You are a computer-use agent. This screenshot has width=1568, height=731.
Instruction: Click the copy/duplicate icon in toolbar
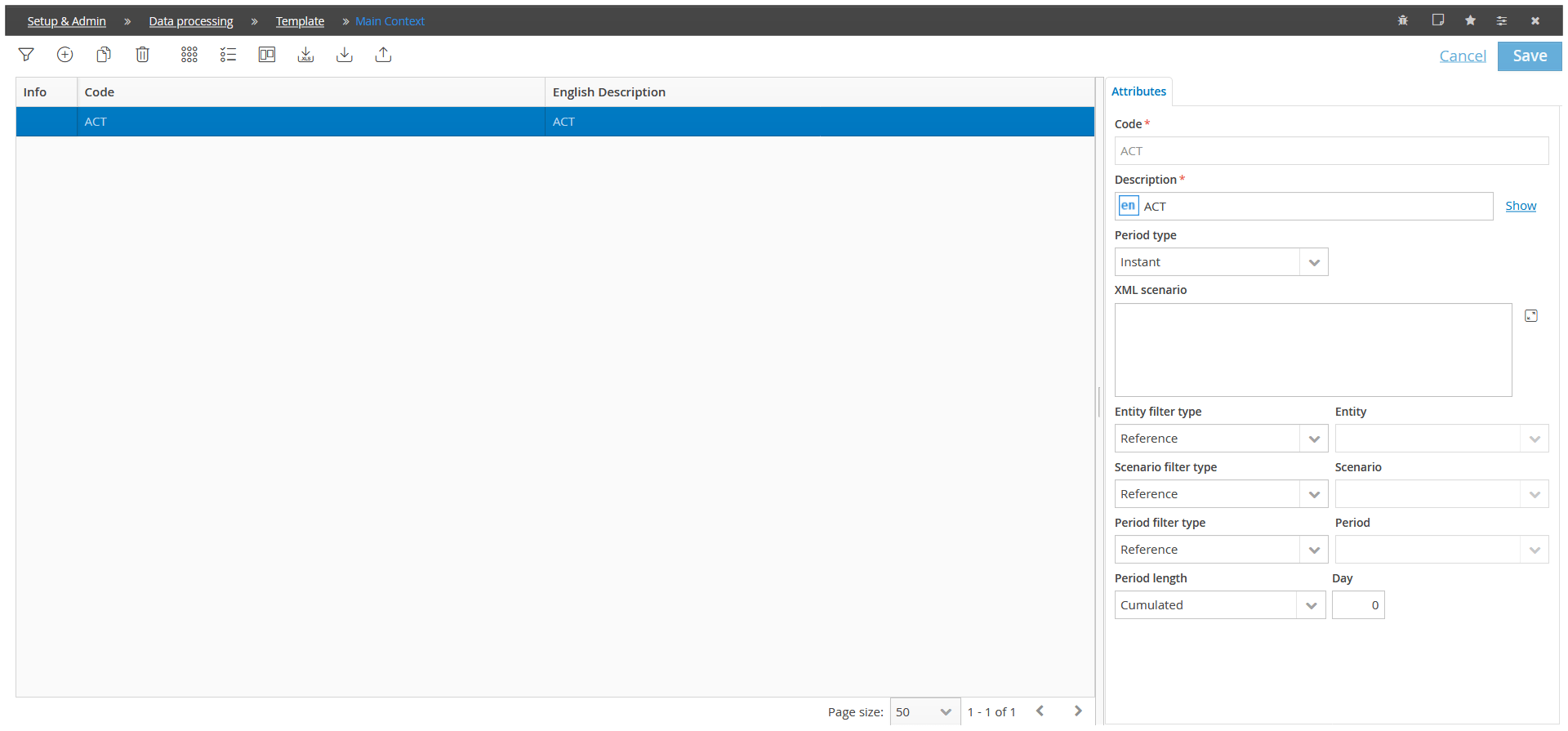pos(104,55)
